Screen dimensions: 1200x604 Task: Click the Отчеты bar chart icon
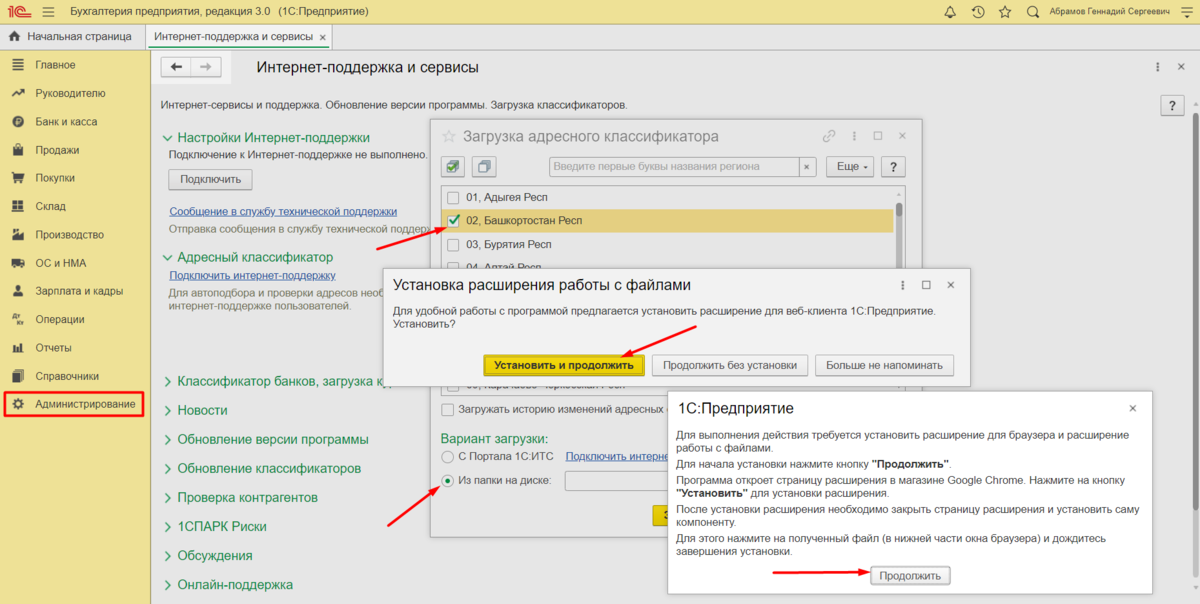tap(17, 348)
